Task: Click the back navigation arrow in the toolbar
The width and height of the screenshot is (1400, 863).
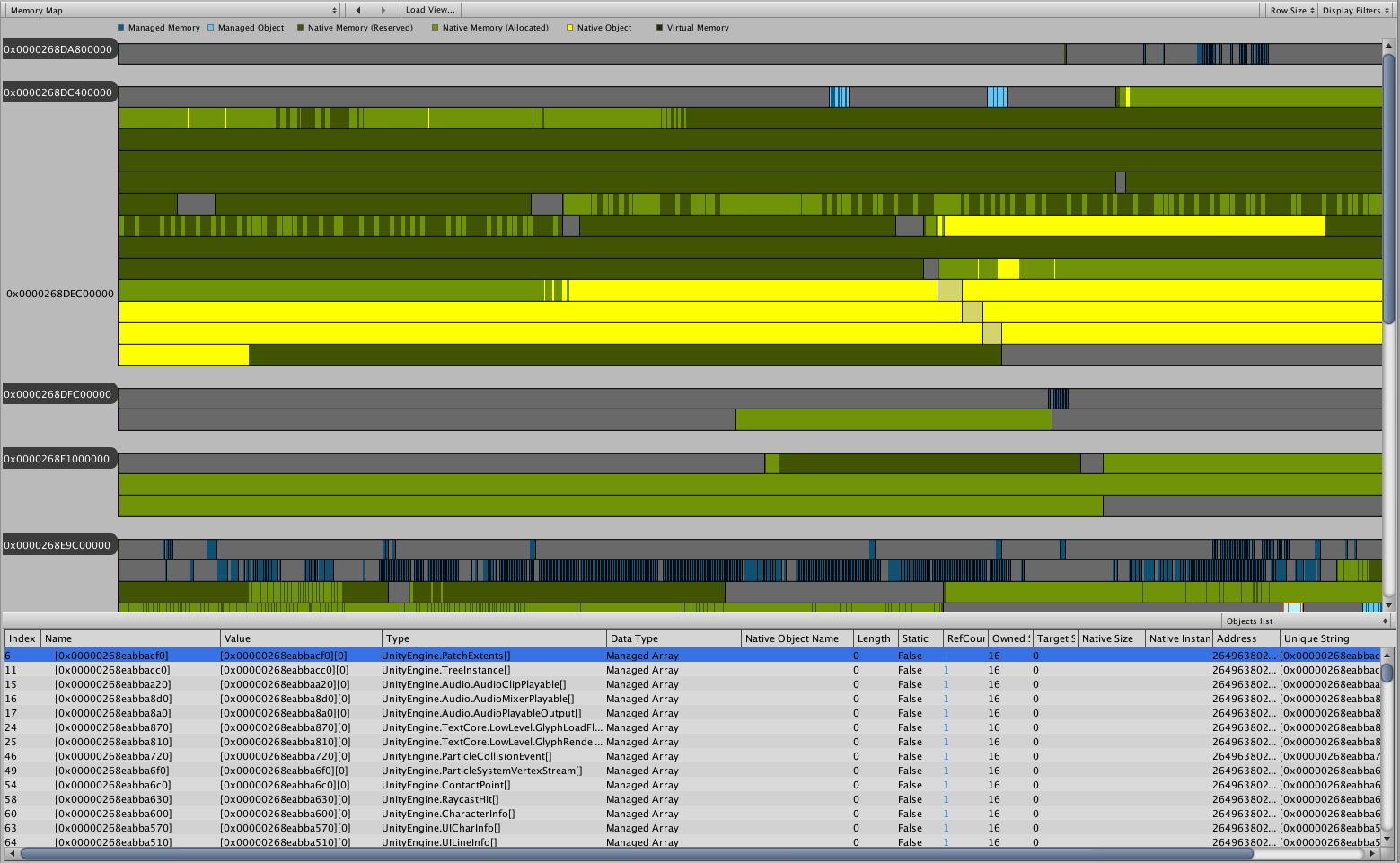Action: tap(357, 9)
